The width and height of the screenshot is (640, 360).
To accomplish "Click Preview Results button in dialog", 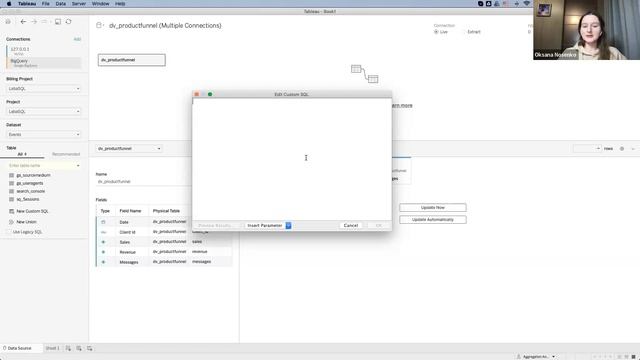I will (x=215, y=225).
